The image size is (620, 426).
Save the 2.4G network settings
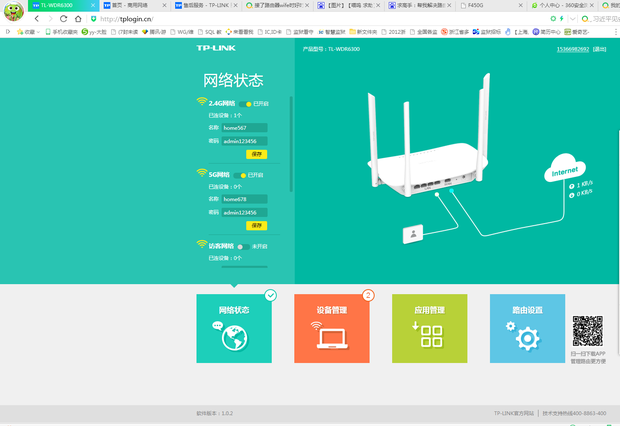[257, 154]
